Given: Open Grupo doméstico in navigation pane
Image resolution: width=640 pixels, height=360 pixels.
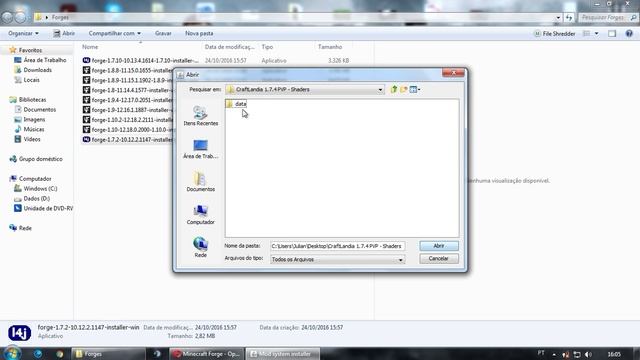Looking at the screenshot, I should 36,159.
